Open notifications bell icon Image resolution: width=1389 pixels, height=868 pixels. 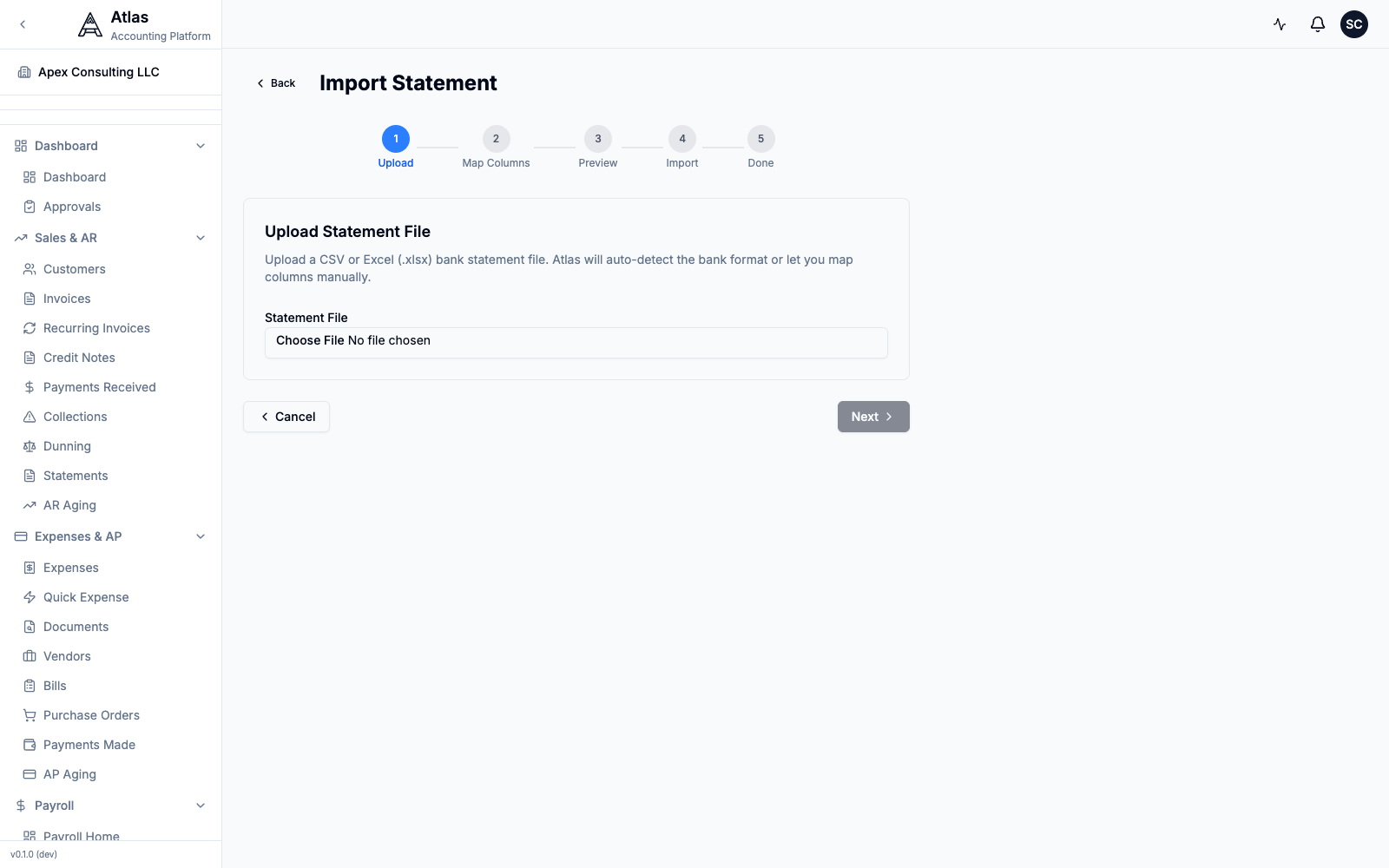1318,24
